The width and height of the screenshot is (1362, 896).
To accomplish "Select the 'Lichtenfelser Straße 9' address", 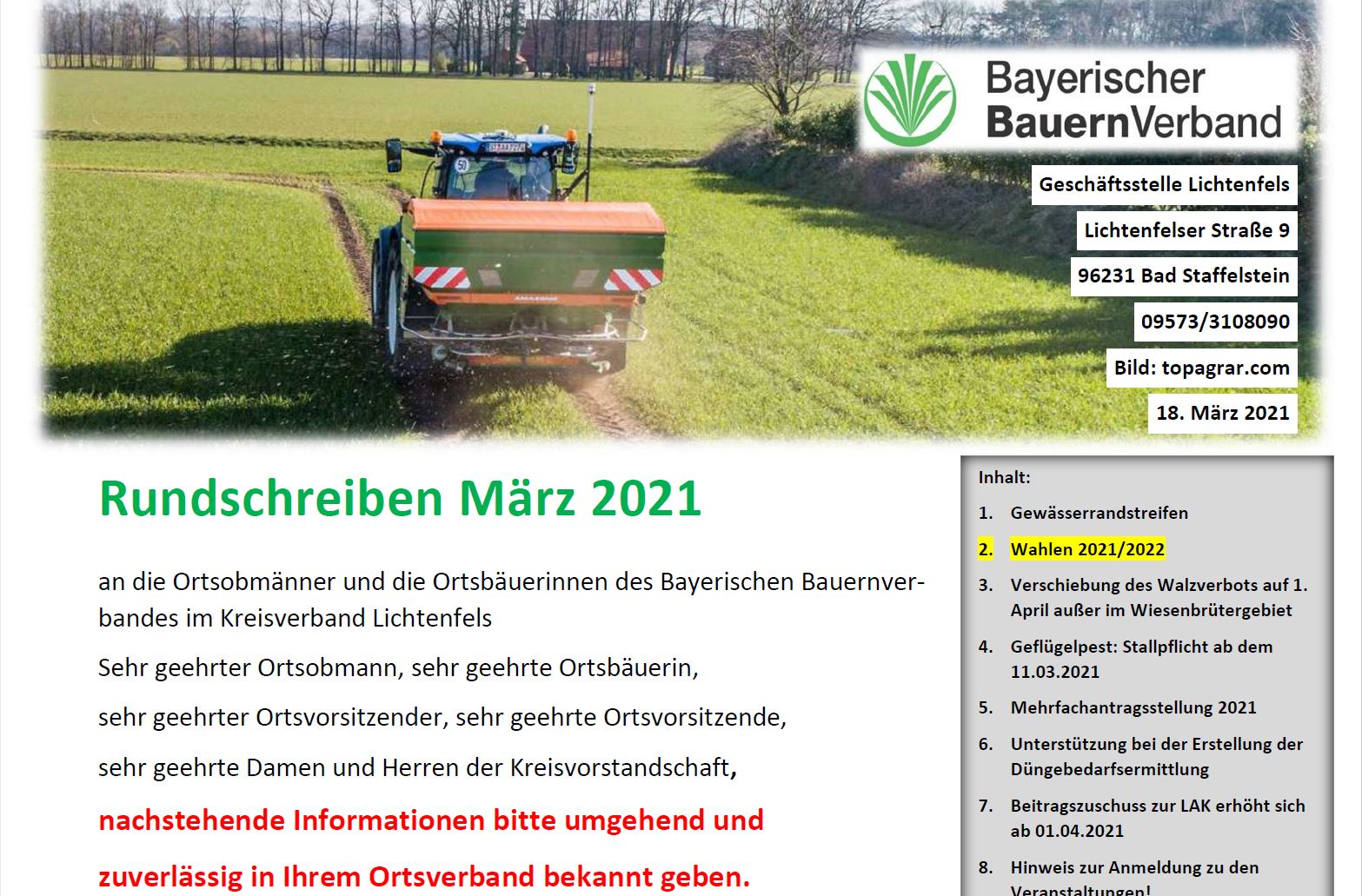I will click(1186, 230).
